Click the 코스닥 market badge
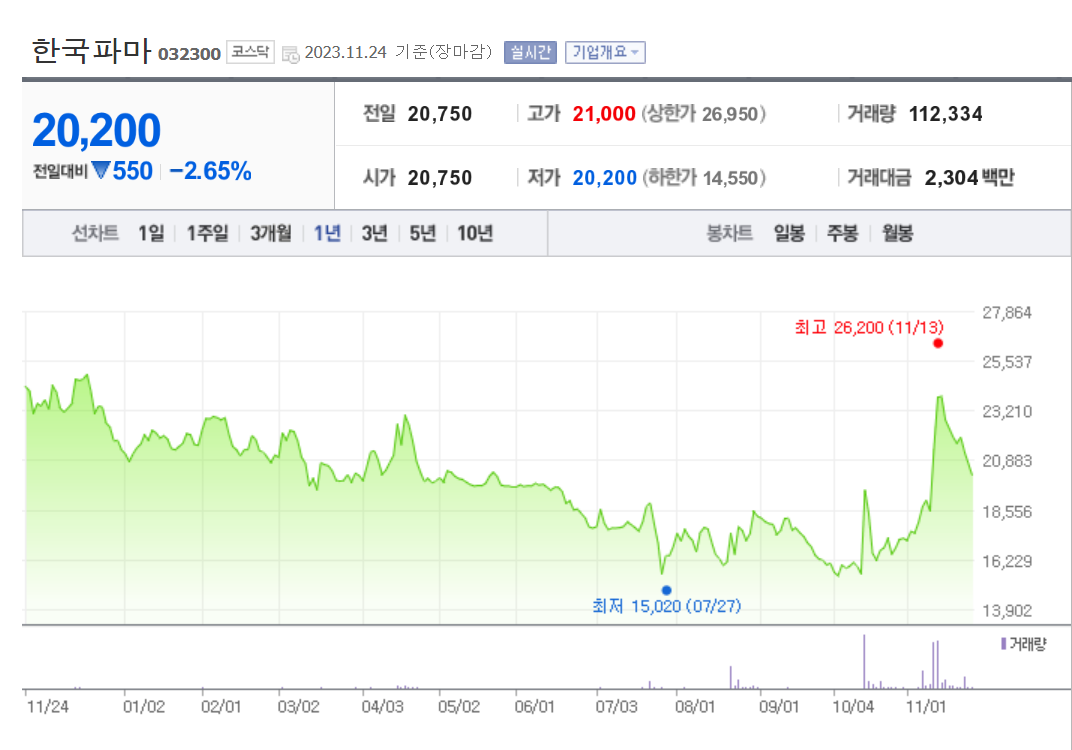The width and height of the screenshot is (1072, 750). (250, 52)
